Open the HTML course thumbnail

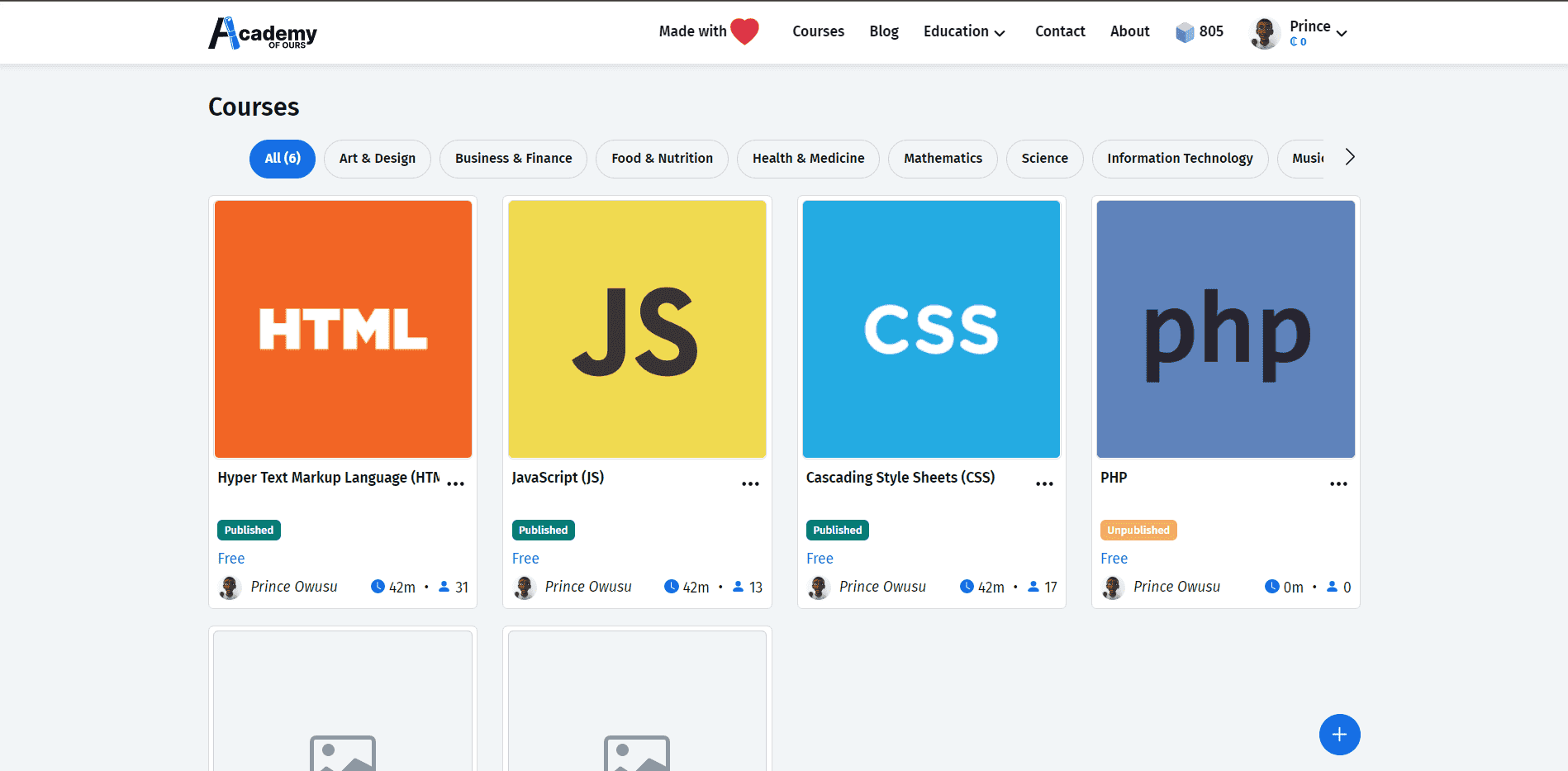coord(343,329)
